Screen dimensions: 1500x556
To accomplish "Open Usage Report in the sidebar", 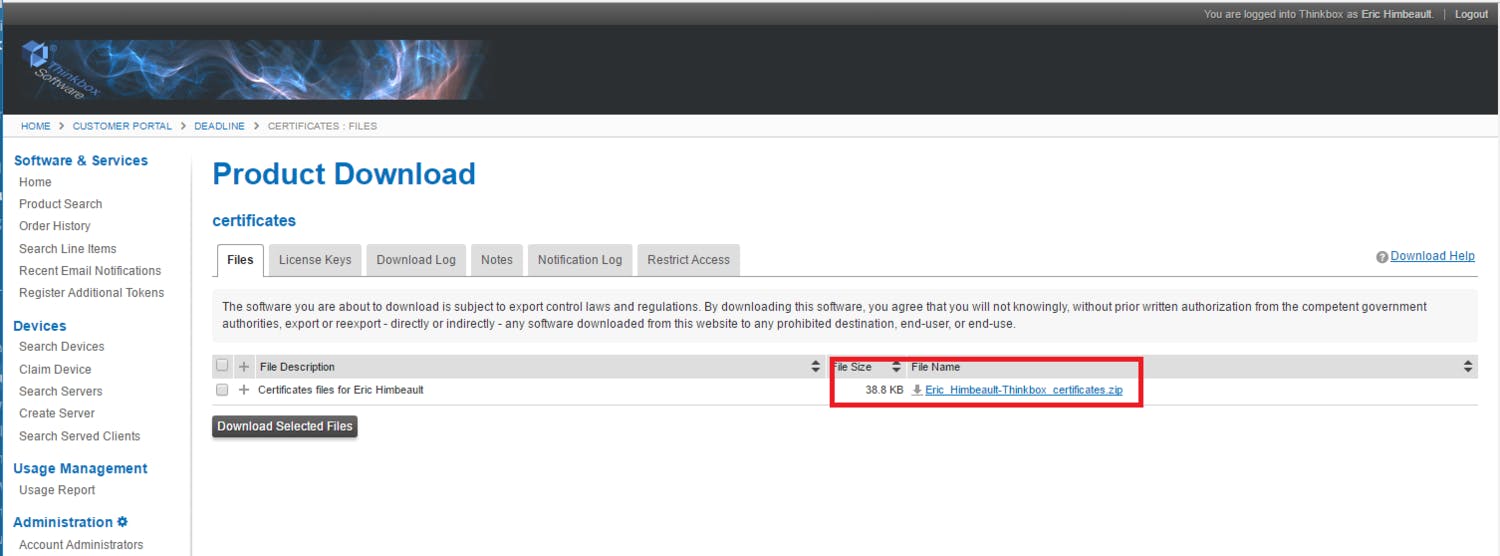I will coord(57,490).
